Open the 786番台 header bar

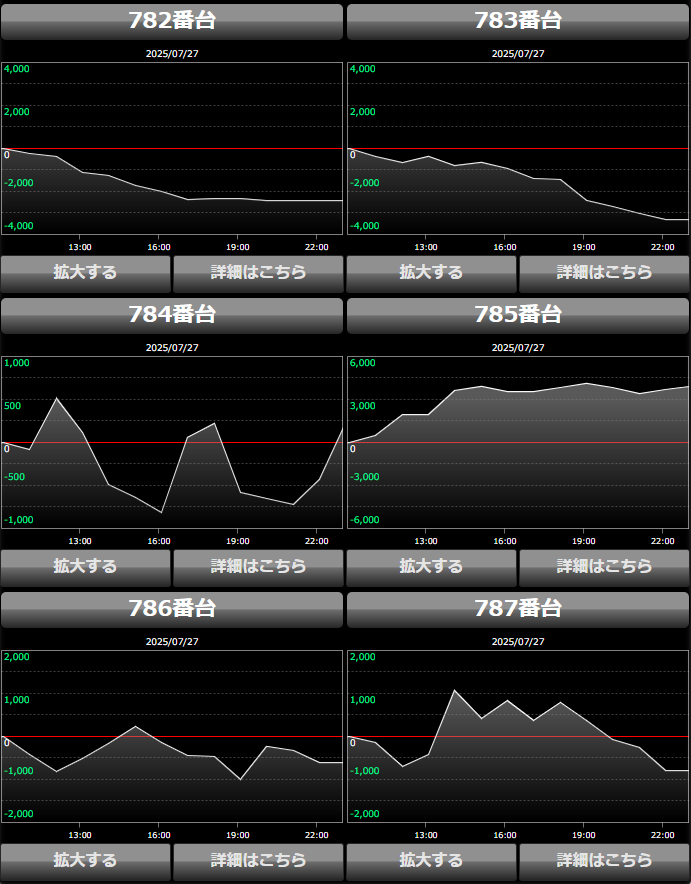click(172, 609)
